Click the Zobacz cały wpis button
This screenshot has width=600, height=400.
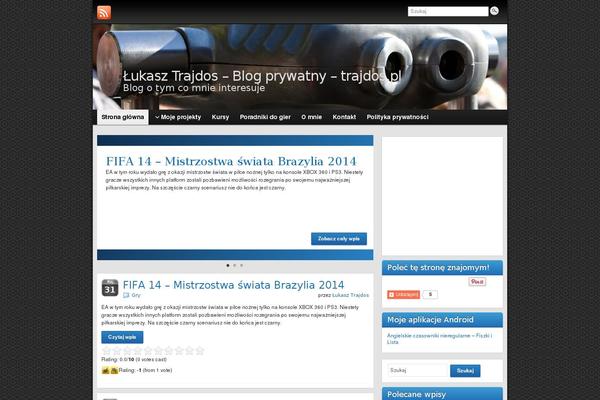339,238
